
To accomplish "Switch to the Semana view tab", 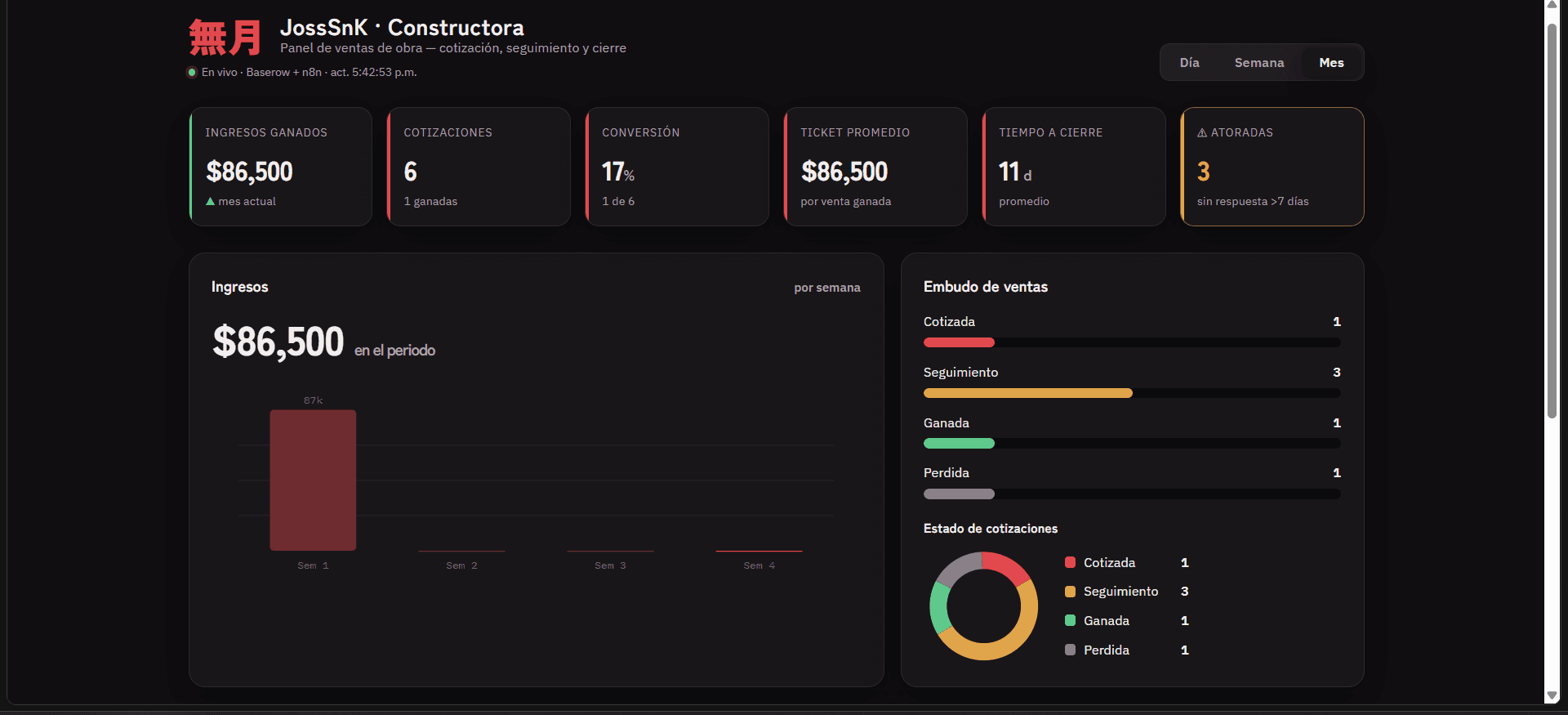I will pos(1258,63).
